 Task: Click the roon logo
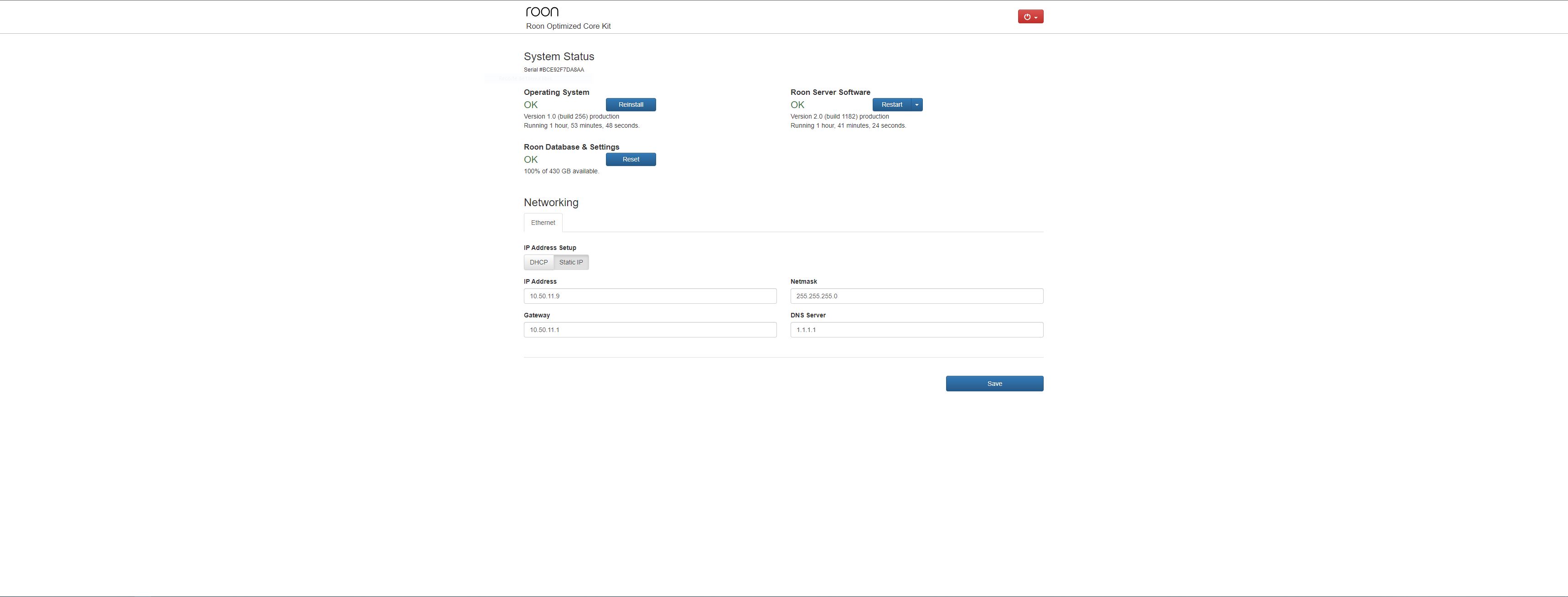click(542, 11)
